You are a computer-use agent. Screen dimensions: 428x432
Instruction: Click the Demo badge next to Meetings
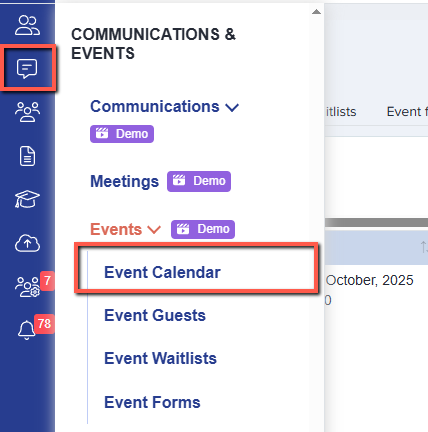click(199, 181)
